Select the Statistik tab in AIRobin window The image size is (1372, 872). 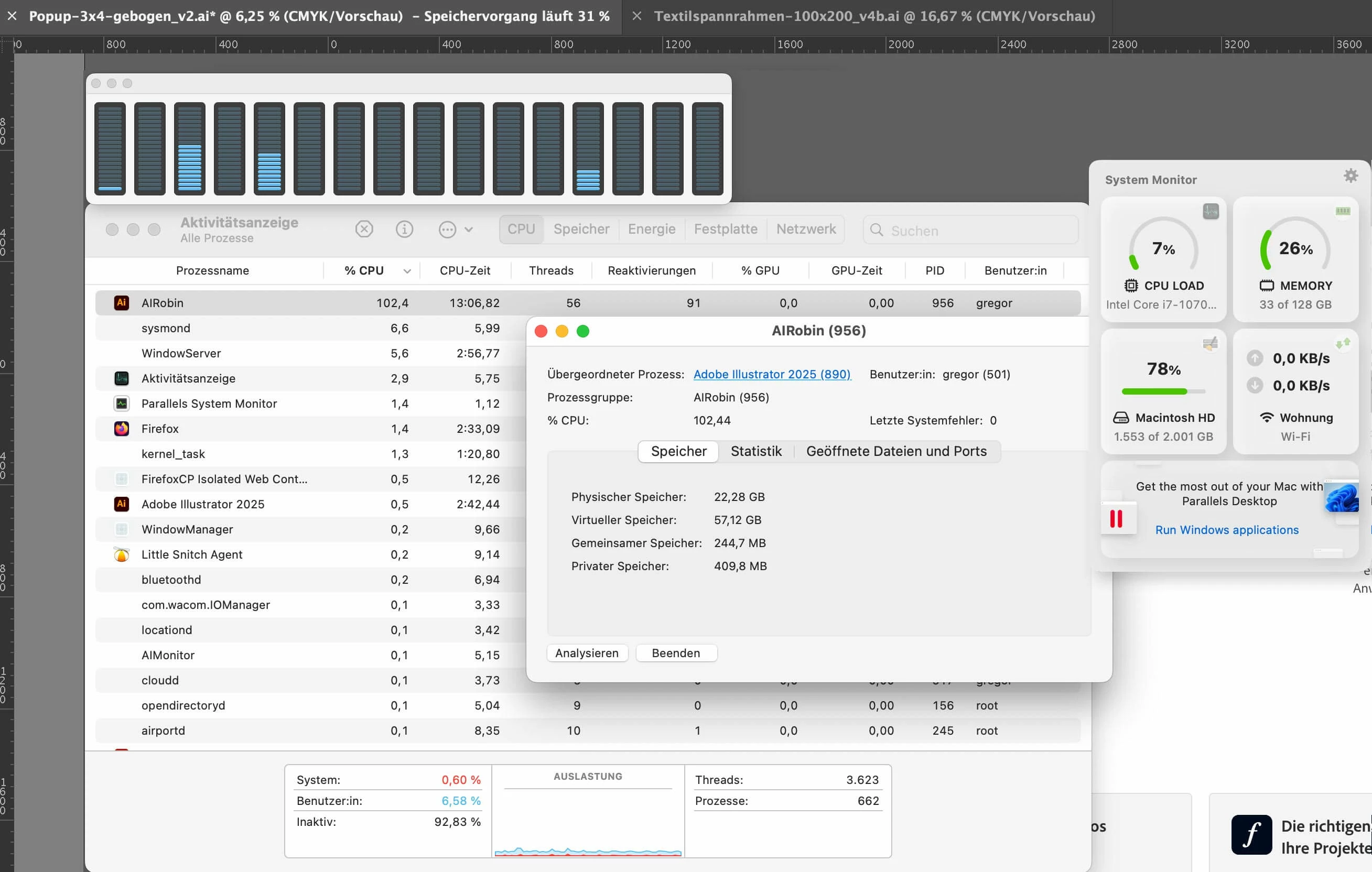pyautogui.click(x=755, y=452)
